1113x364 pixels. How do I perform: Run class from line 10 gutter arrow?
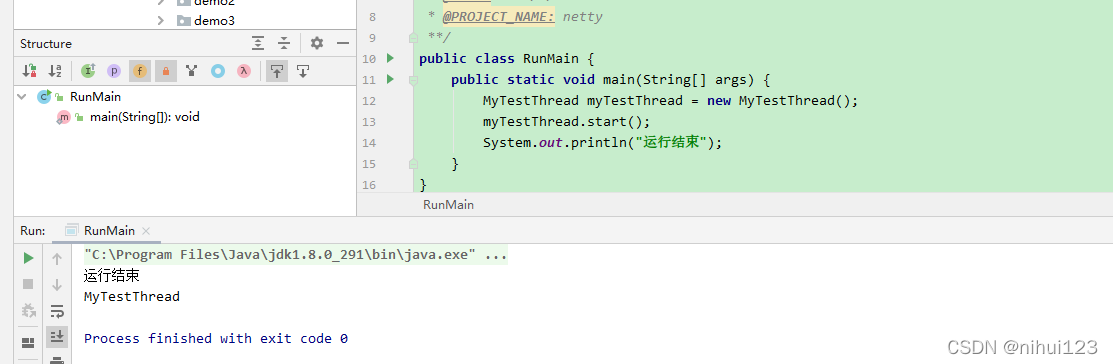[390, 57]
